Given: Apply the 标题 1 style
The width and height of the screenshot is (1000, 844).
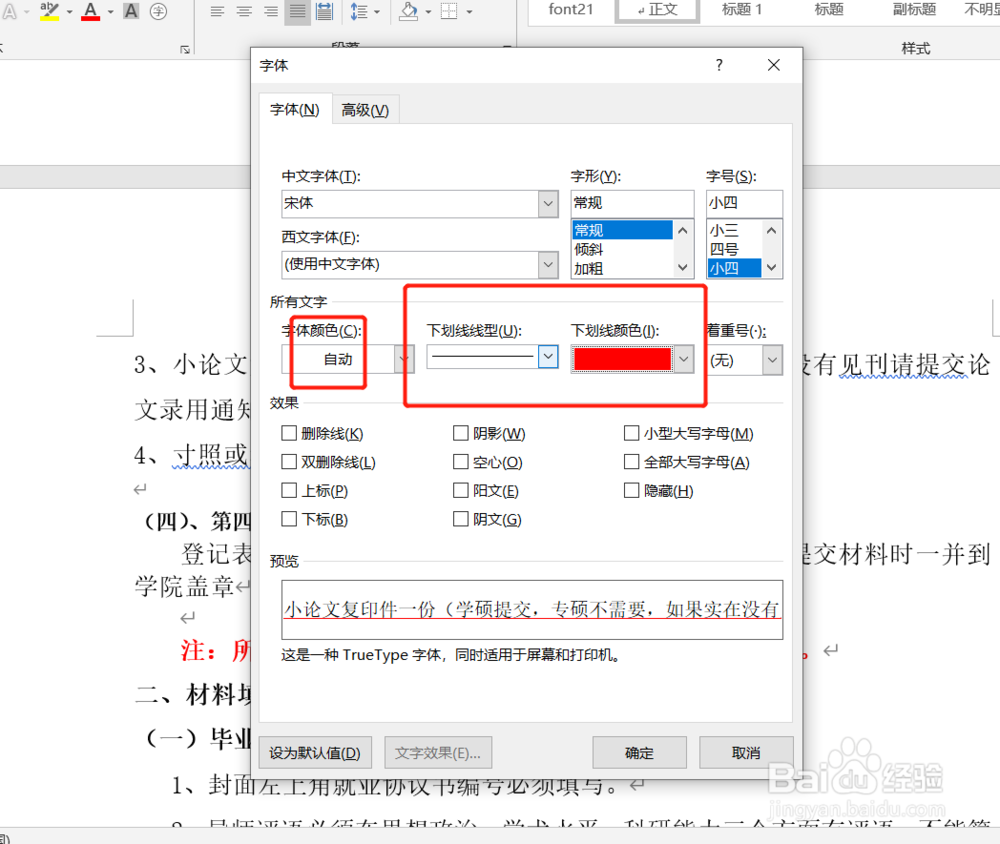Looking at the screenshot, I should [741, 10].
